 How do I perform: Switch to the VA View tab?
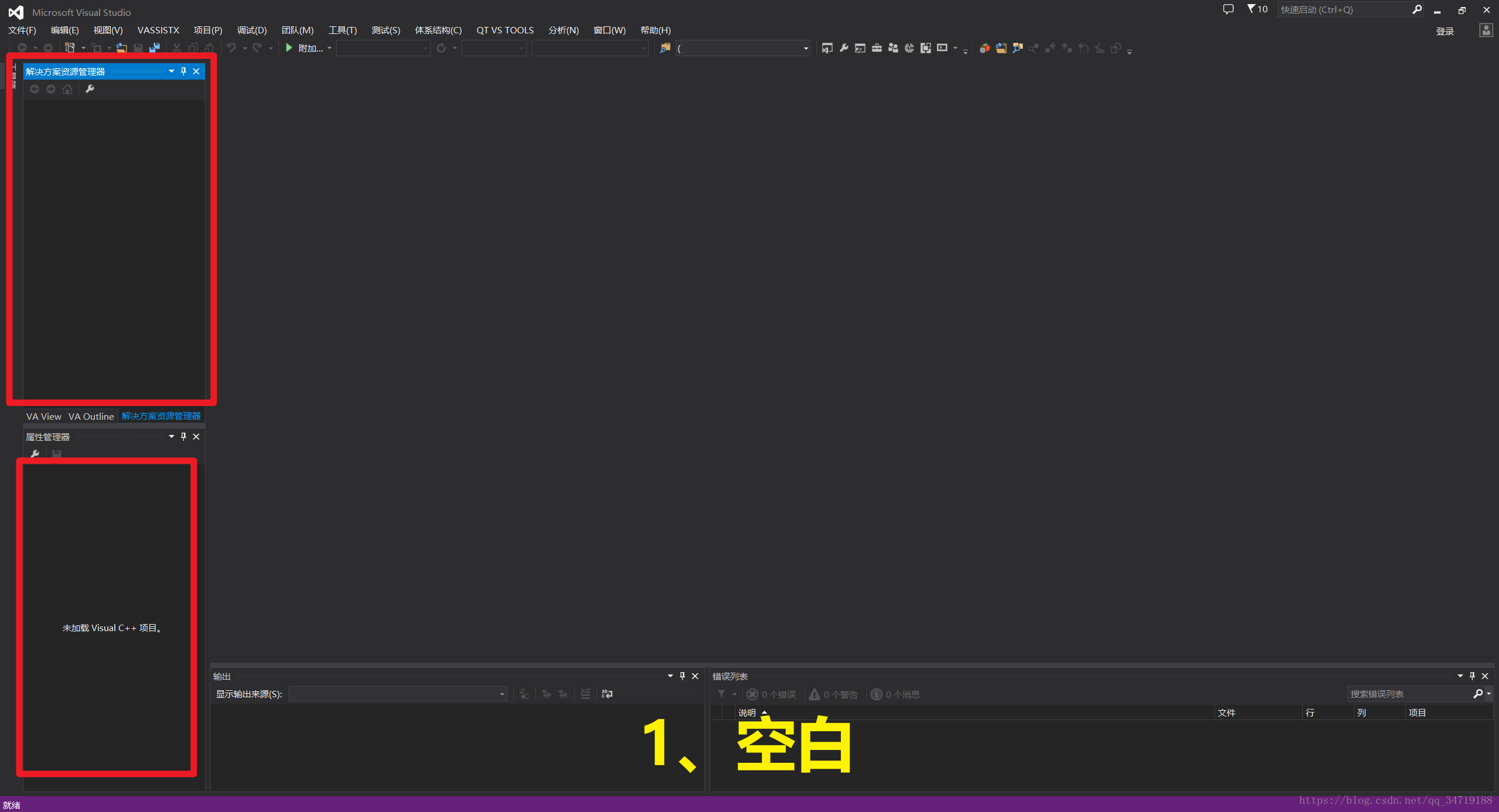point(44,416)
